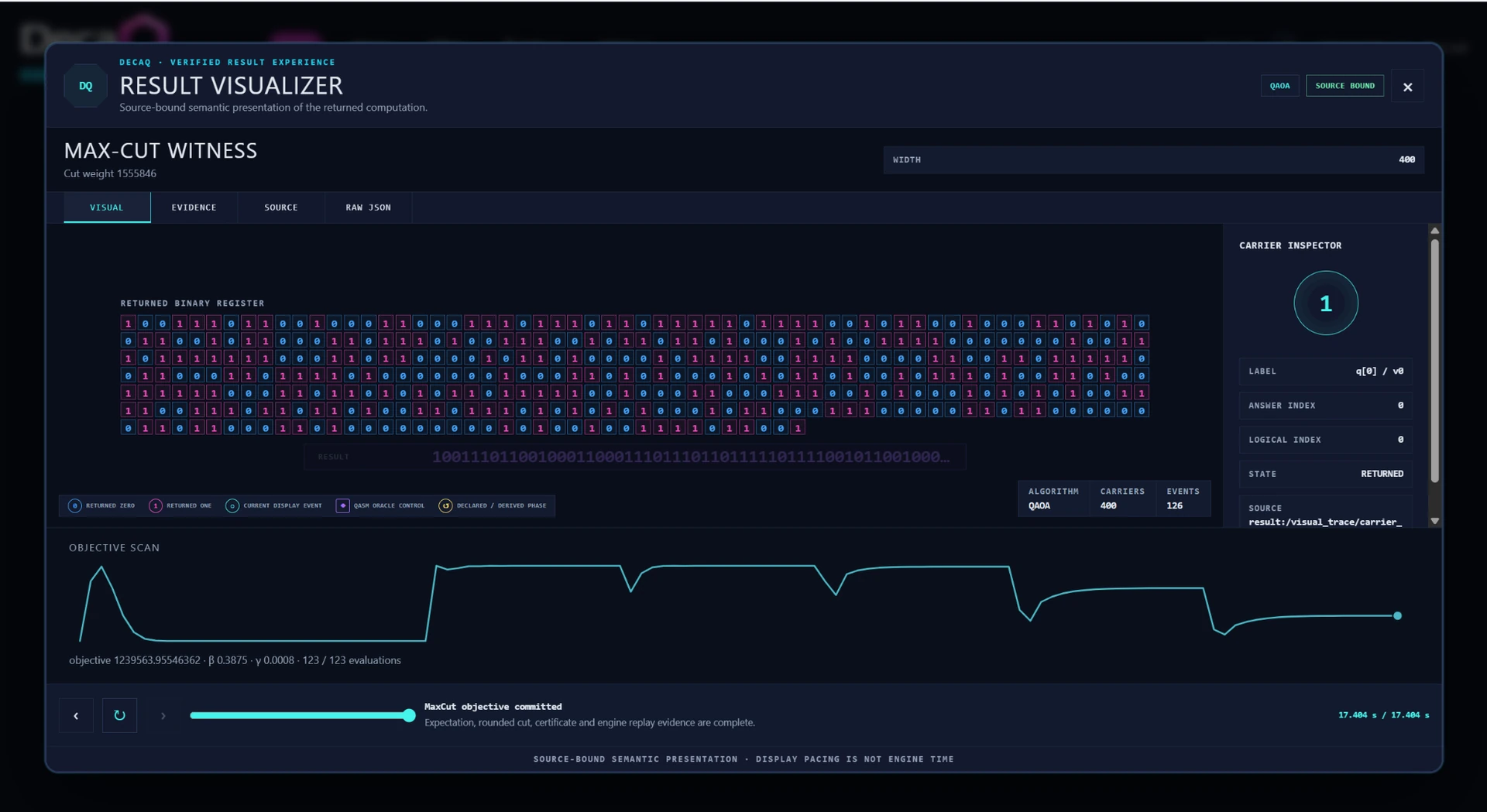This screenshot has height=812, width=1487.
Task: Click the QAOA badge in the header
Action: (1279, 86)
